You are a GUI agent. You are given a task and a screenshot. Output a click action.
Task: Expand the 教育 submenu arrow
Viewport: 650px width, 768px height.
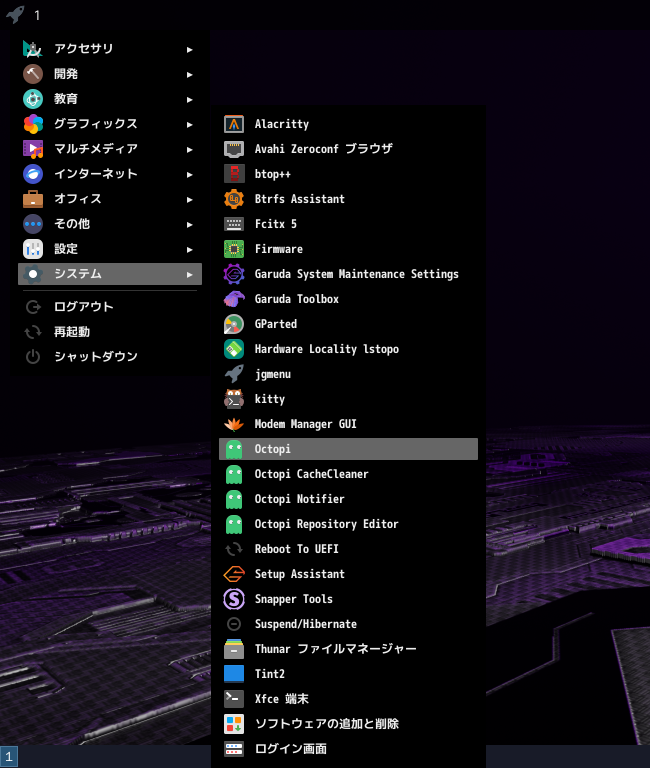coord(190,99)
